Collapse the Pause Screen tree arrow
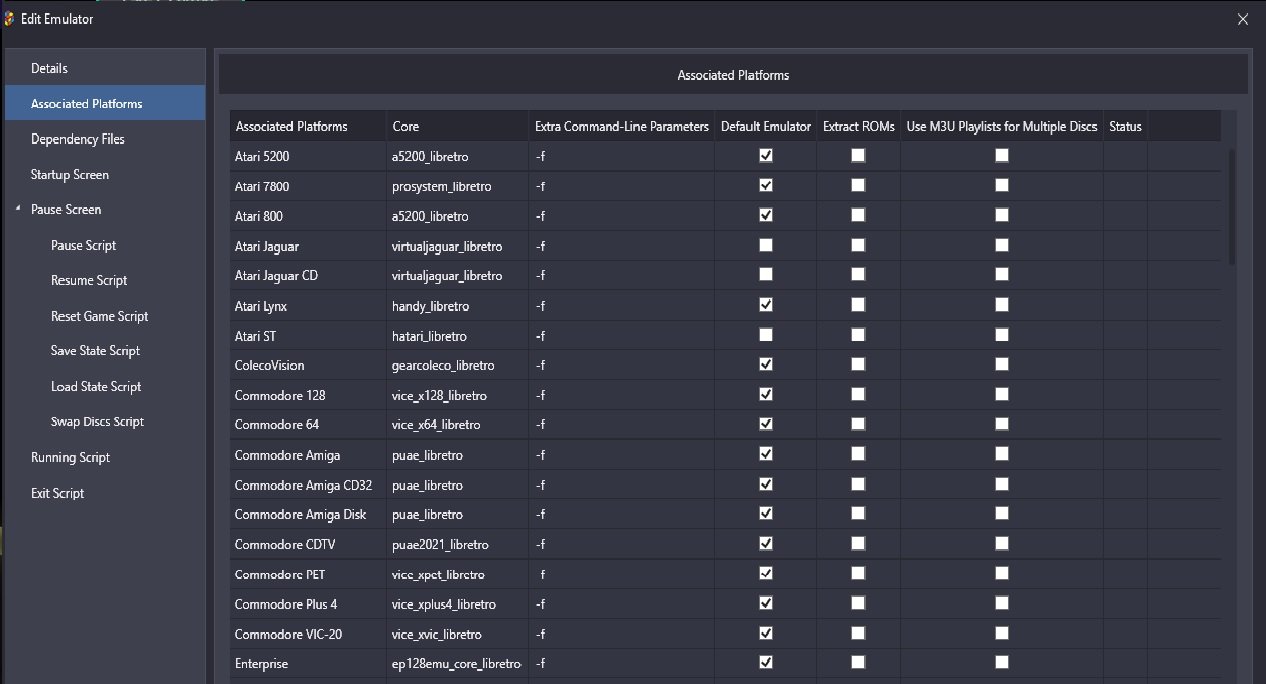The image size is (1266, 684). pos(18,209)
